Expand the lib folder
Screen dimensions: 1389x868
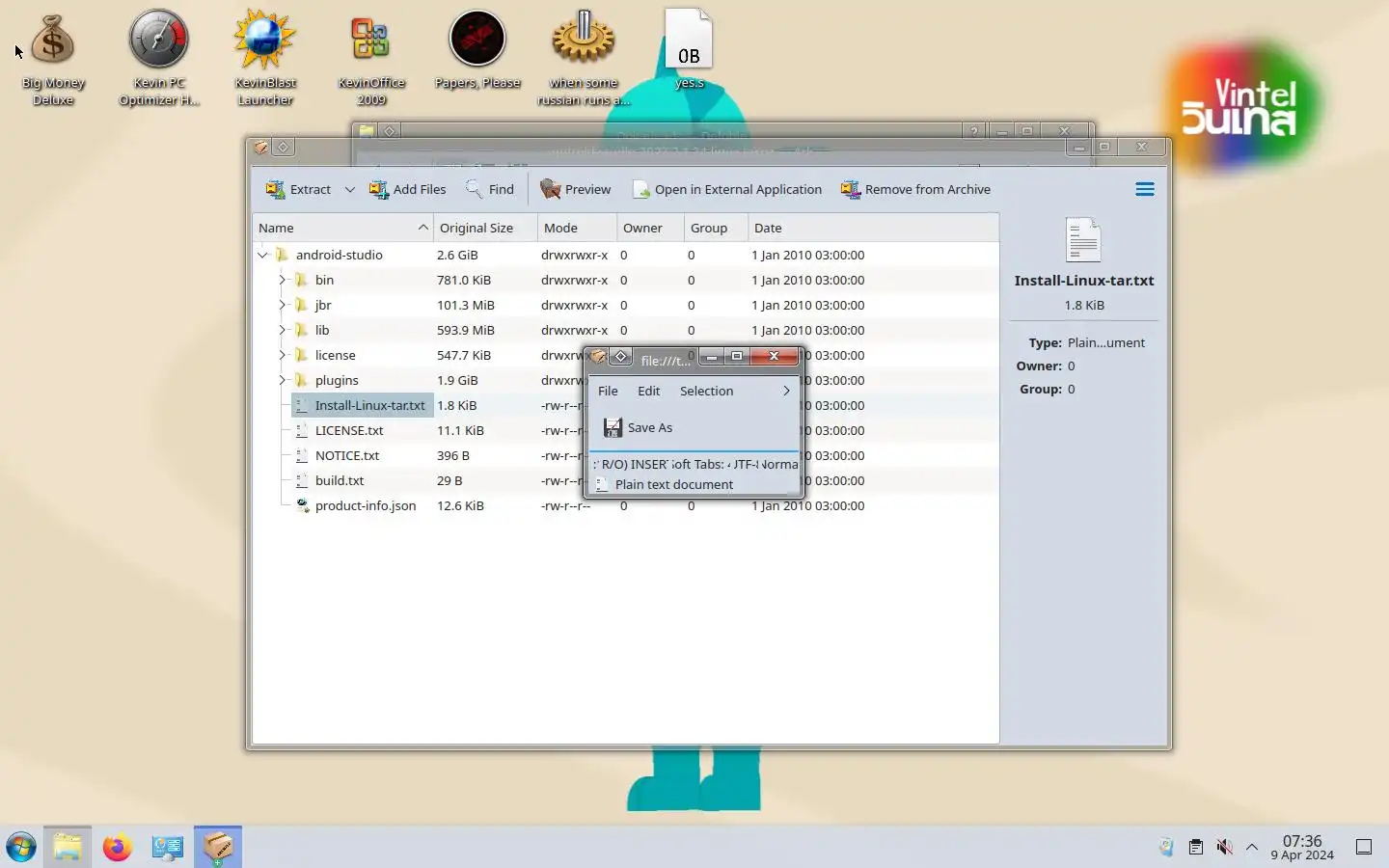(x=282, y=330)
